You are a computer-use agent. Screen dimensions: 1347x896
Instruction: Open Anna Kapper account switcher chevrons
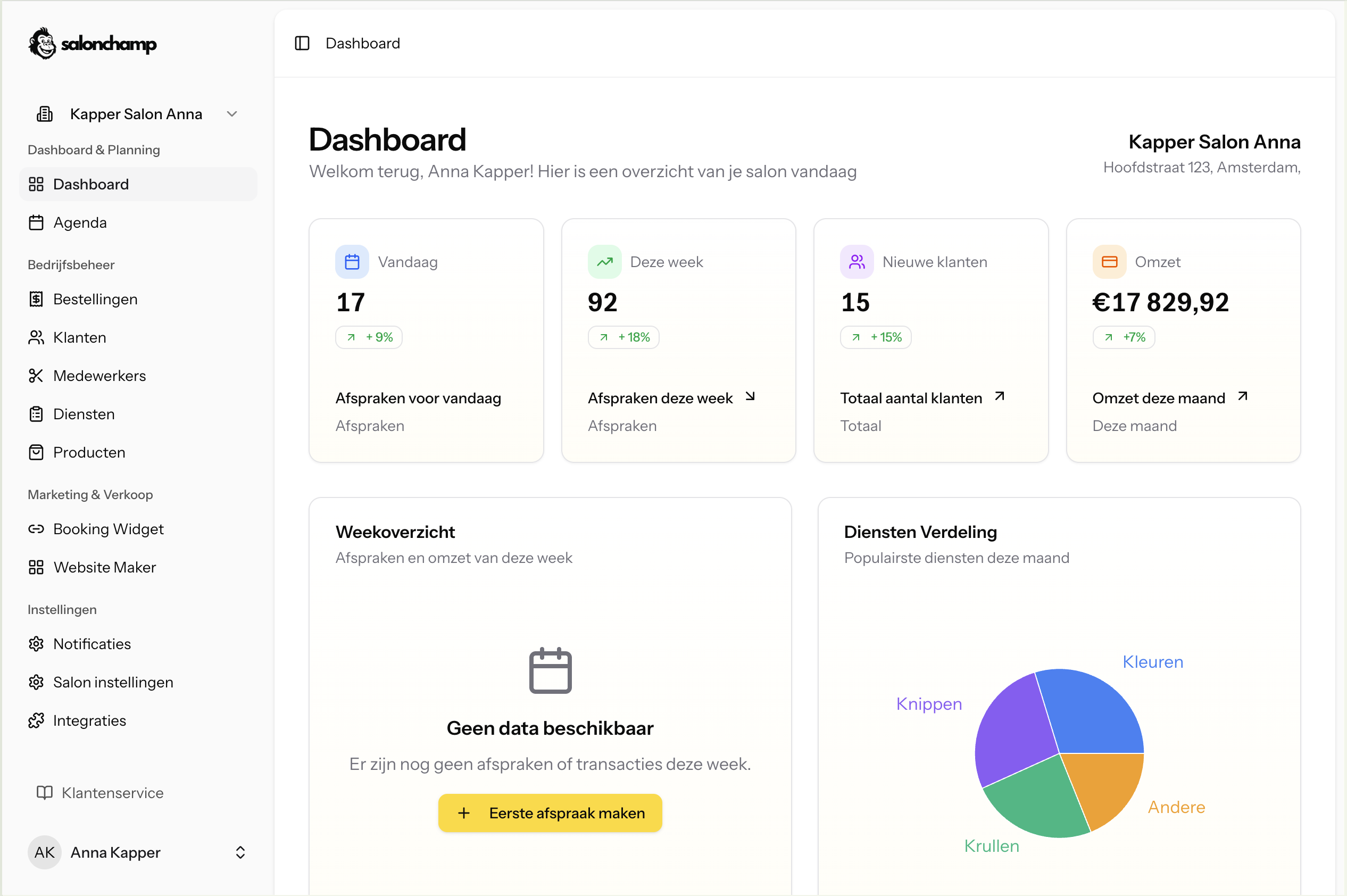(240, 852)
